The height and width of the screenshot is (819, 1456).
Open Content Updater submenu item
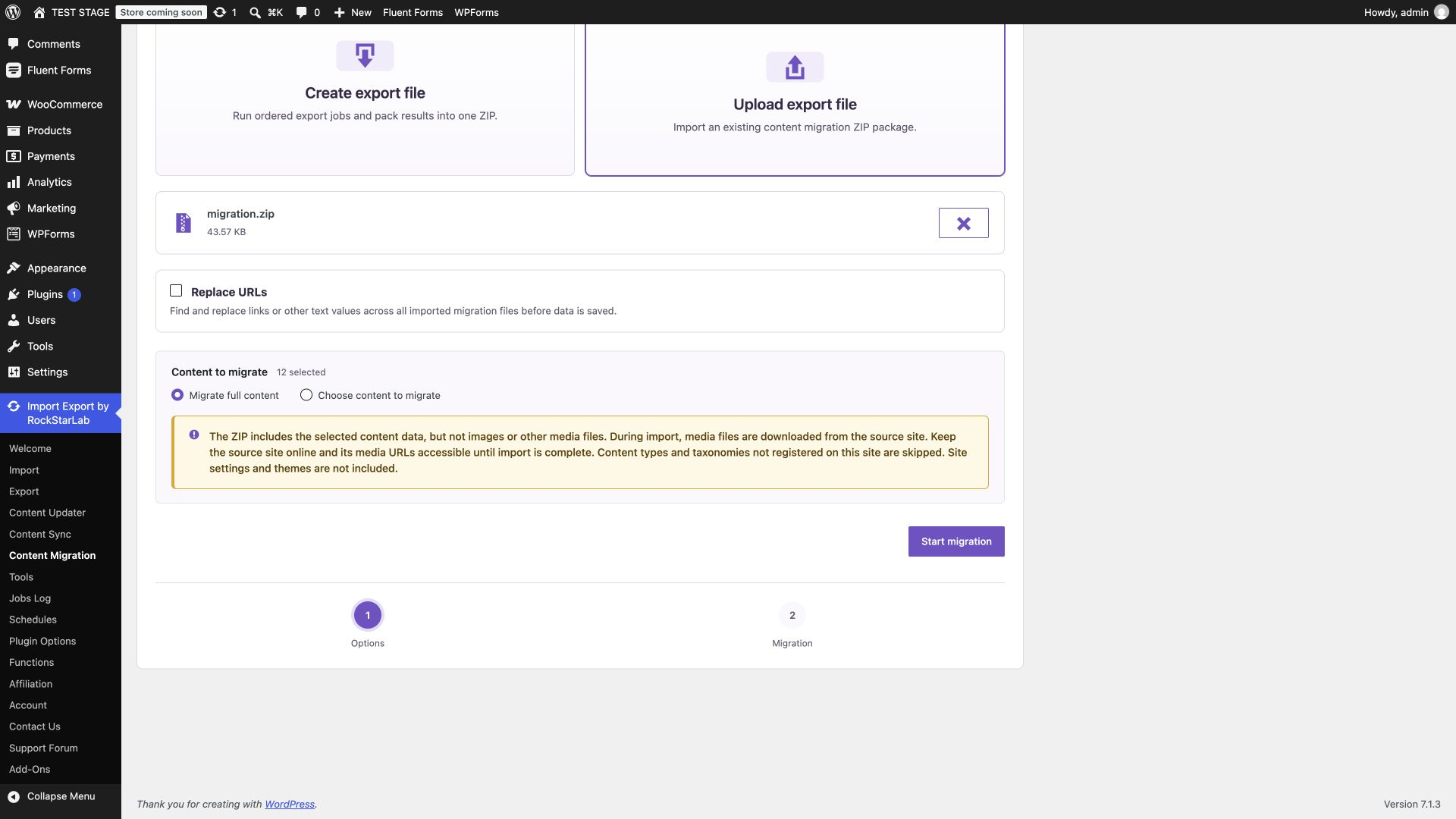[x=47, y=513]
